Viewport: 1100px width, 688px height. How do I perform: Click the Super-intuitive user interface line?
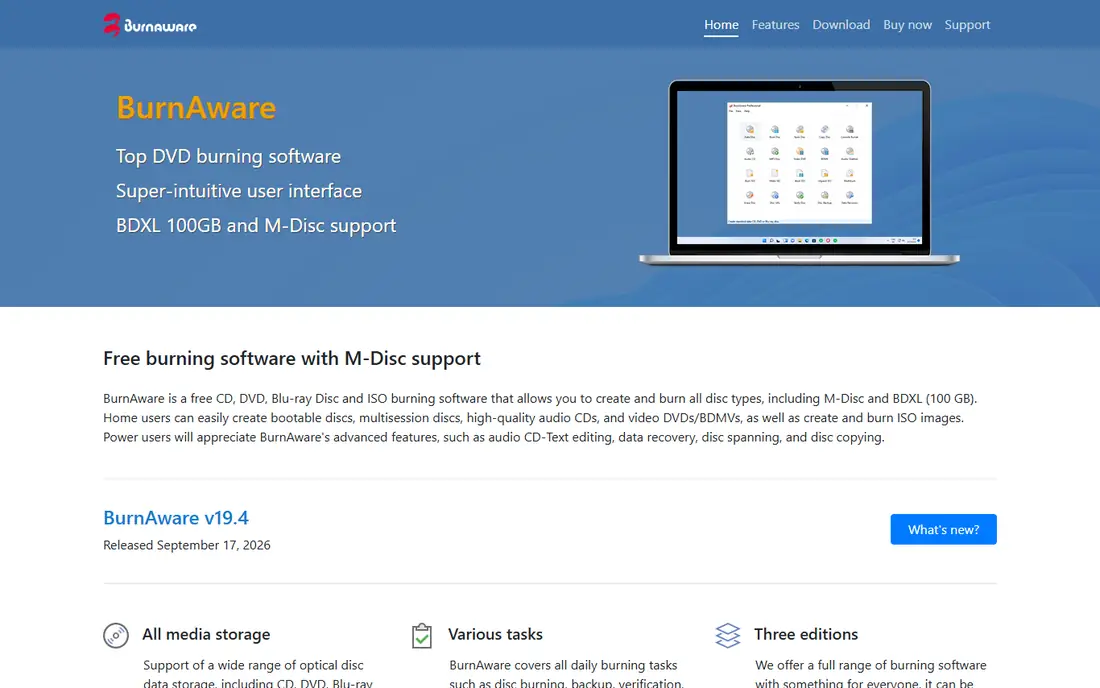(239, 191)
